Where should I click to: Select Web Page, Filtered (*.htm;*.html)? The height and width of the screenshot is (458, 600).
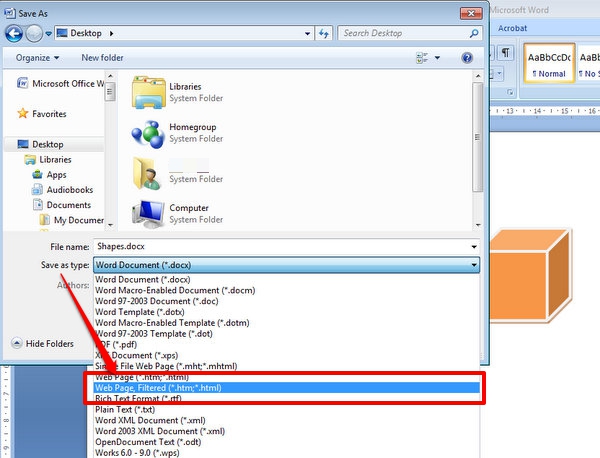click(x=287, y=388)
